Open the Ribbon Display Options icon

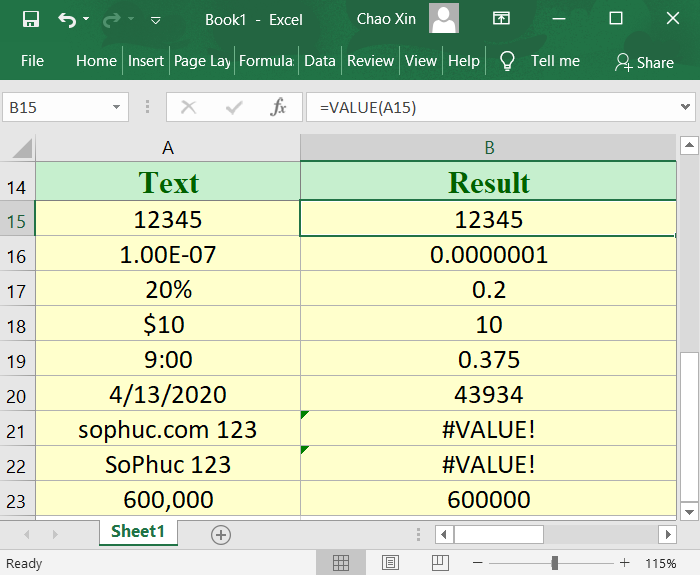(500, 19)
